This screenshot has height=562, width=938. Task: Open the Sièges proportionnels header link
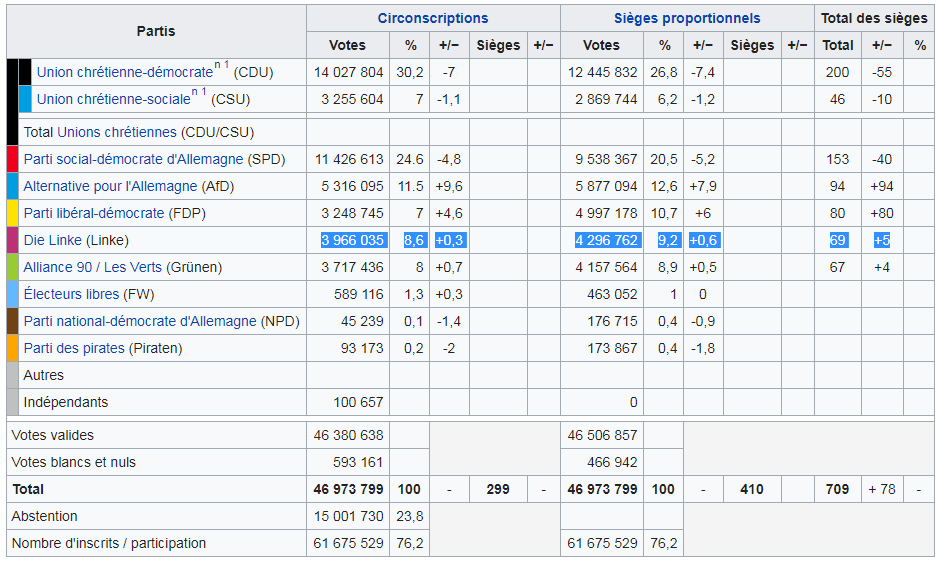pos(686,18)
